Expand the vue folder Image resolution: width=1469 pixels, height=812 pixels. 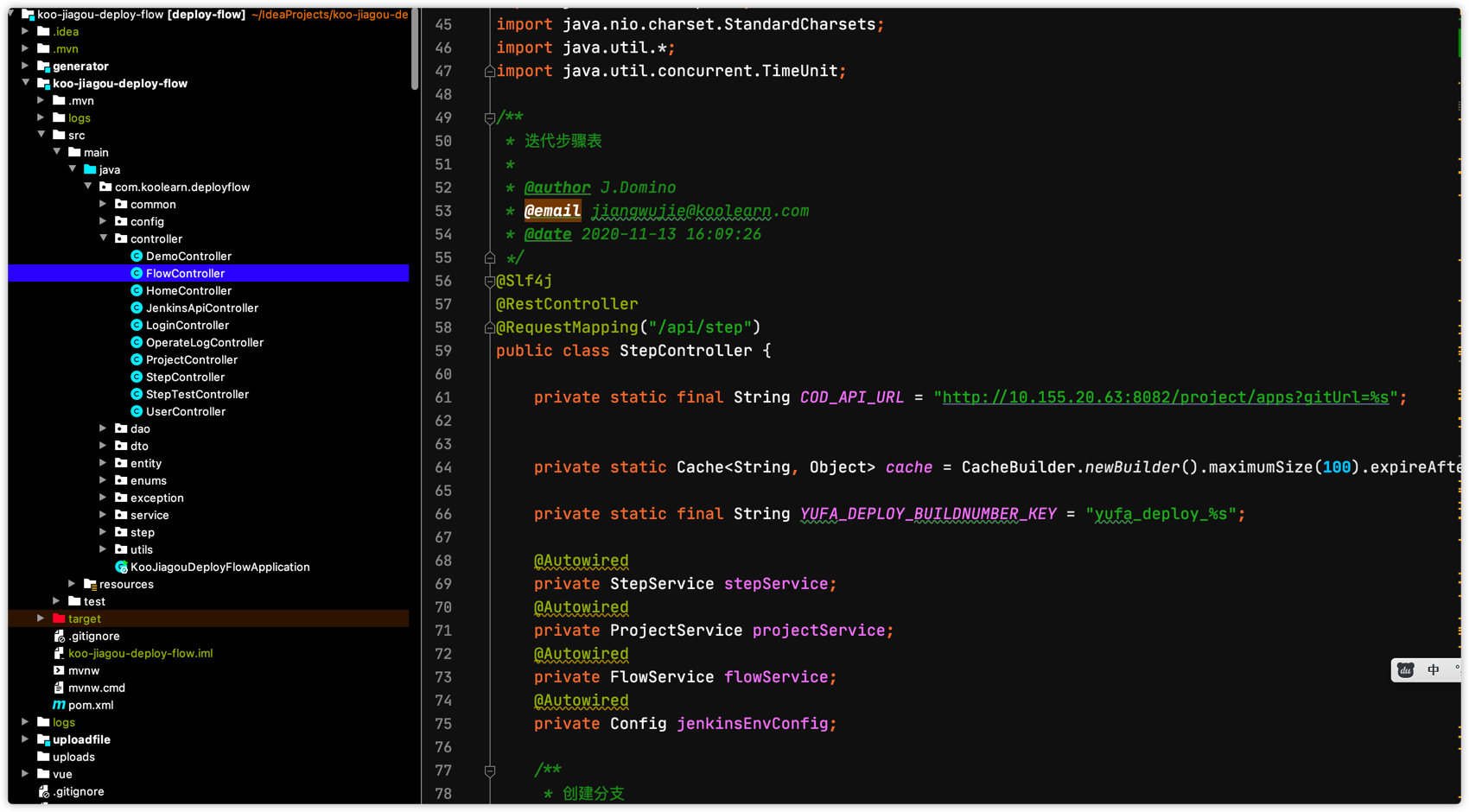click(x=25, y=774)
